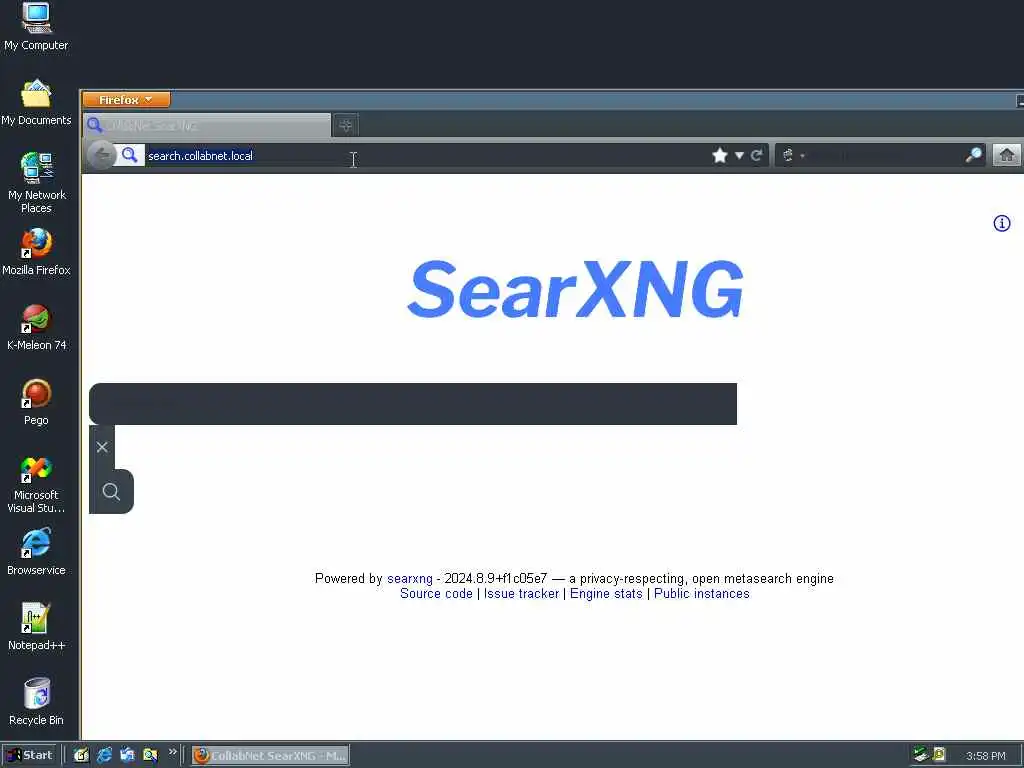Click the search box magnifier go icon
The width and height of the screenshot is (1024, 768).
click(974, 155)
